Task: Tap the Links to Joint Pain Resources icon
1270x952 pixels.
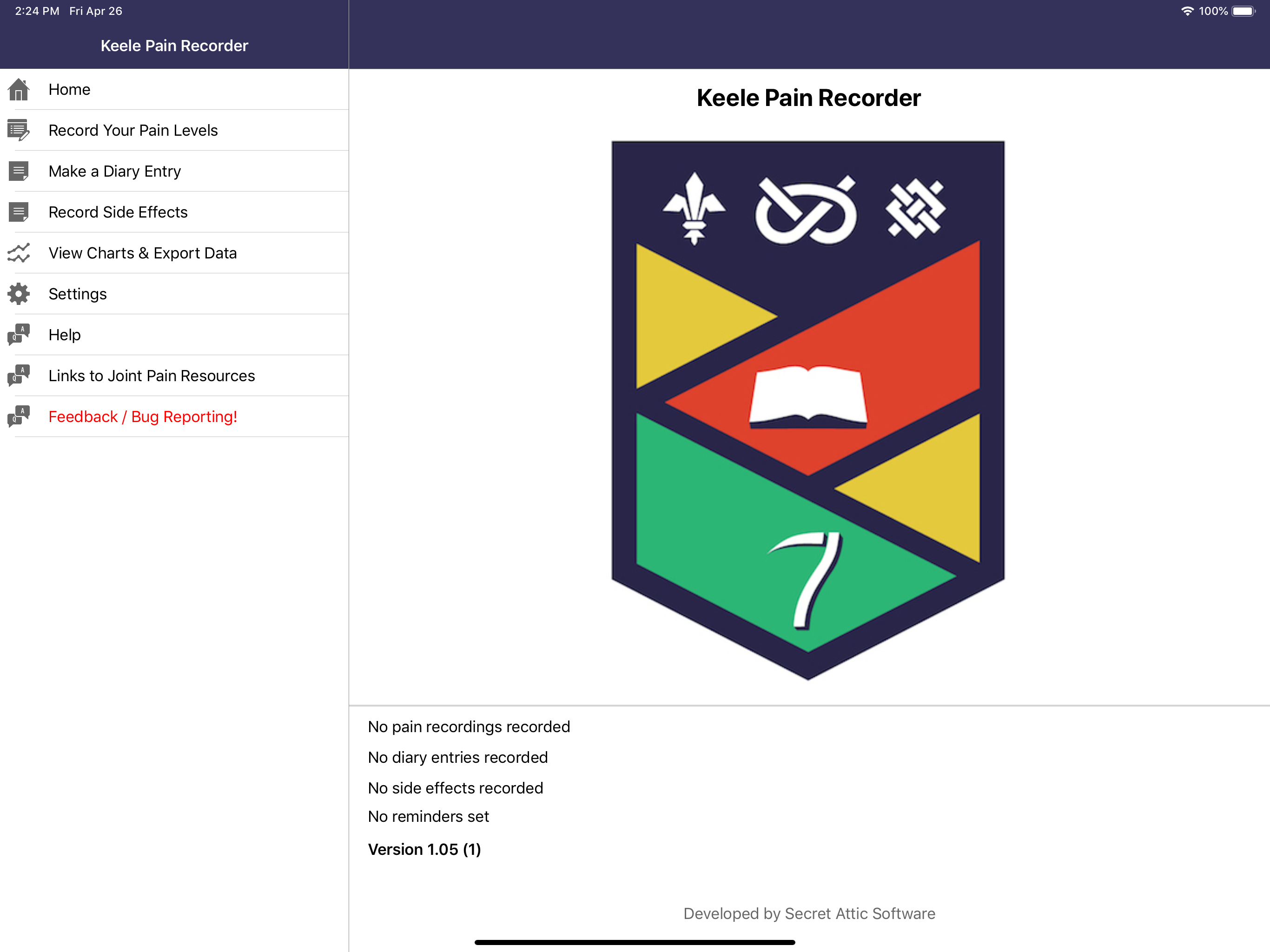Action: (x=19, y=375)
